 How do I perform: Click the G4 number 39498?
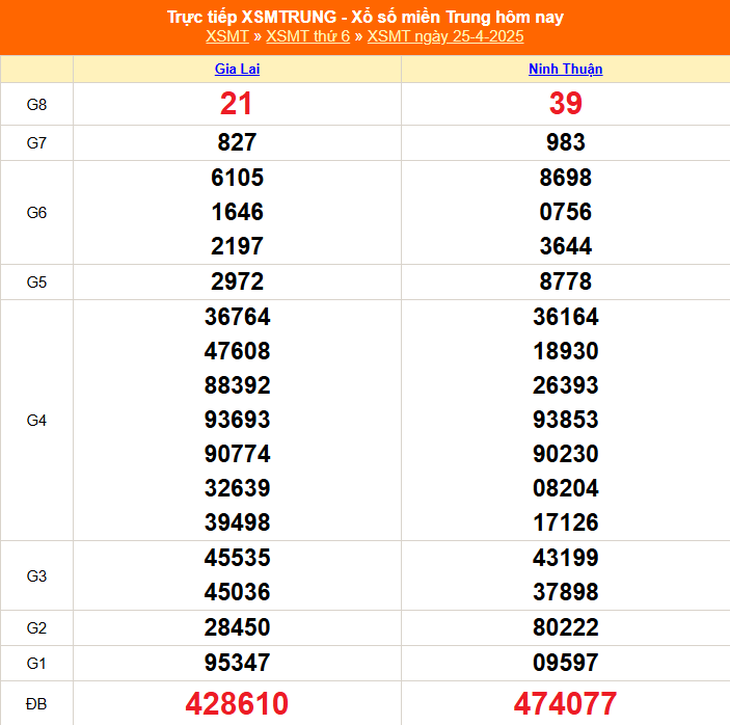pos(237,522)
